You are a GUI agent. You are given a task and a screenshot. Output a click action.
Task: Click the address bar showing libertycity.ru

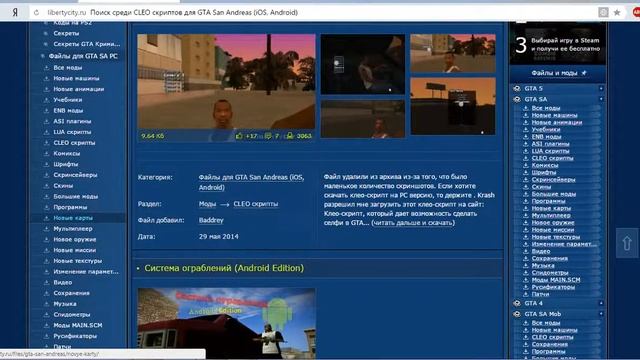[x=318, y=13]
